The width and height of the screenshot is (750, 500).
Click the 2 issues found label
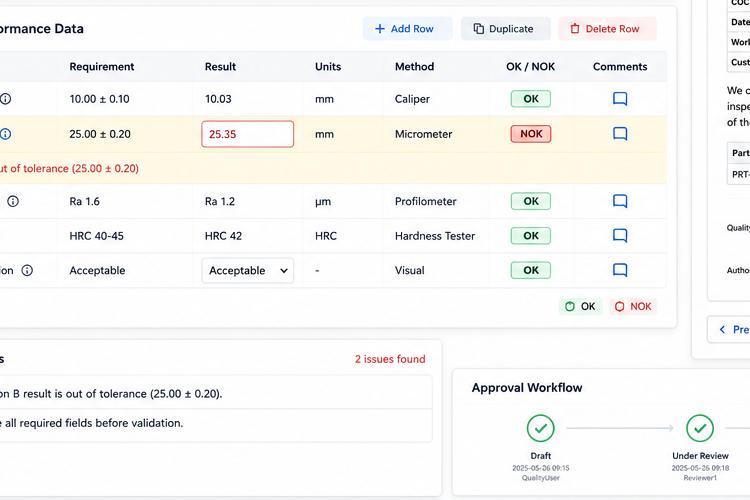390,359
